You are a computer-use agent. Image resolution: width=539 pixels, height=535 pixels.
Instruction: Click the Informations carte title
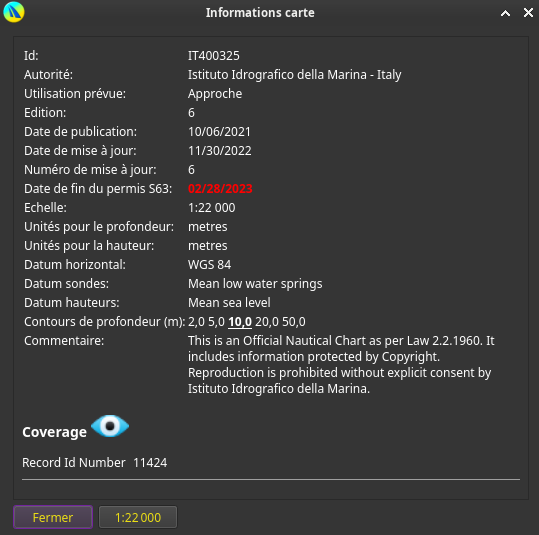point(260,13)
